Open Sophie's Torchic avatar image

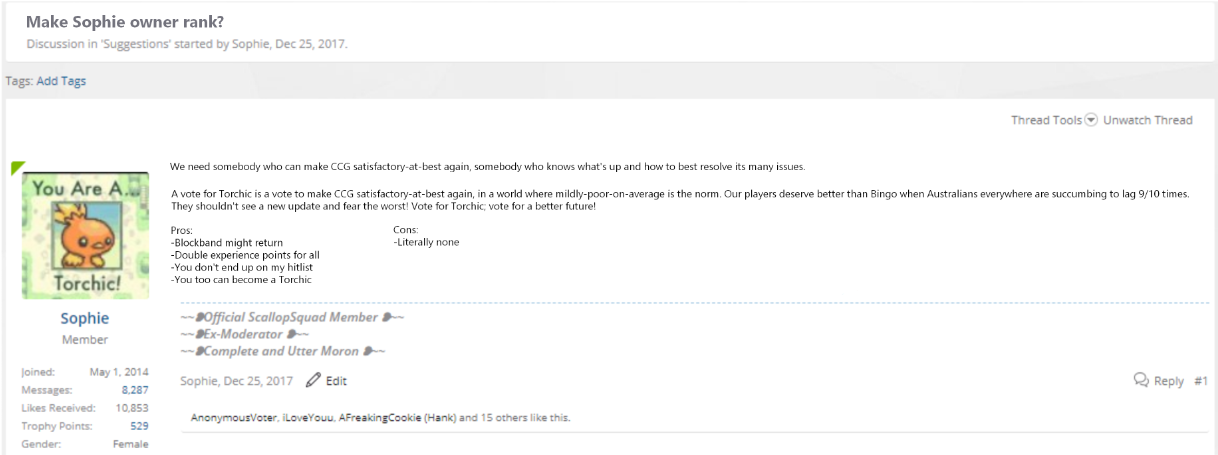(x=85, y=236)
